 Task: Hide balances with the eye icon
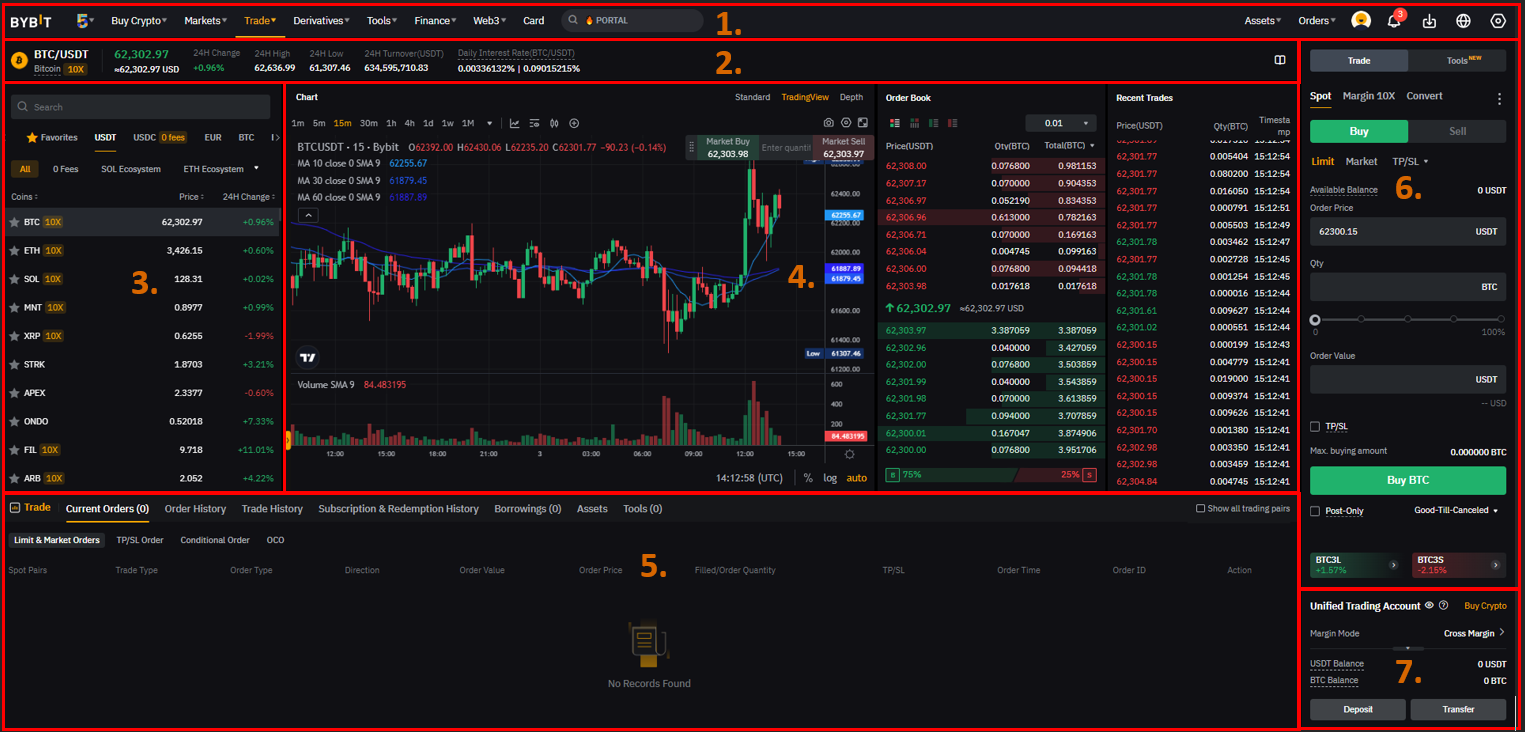tap(1429, 605)
